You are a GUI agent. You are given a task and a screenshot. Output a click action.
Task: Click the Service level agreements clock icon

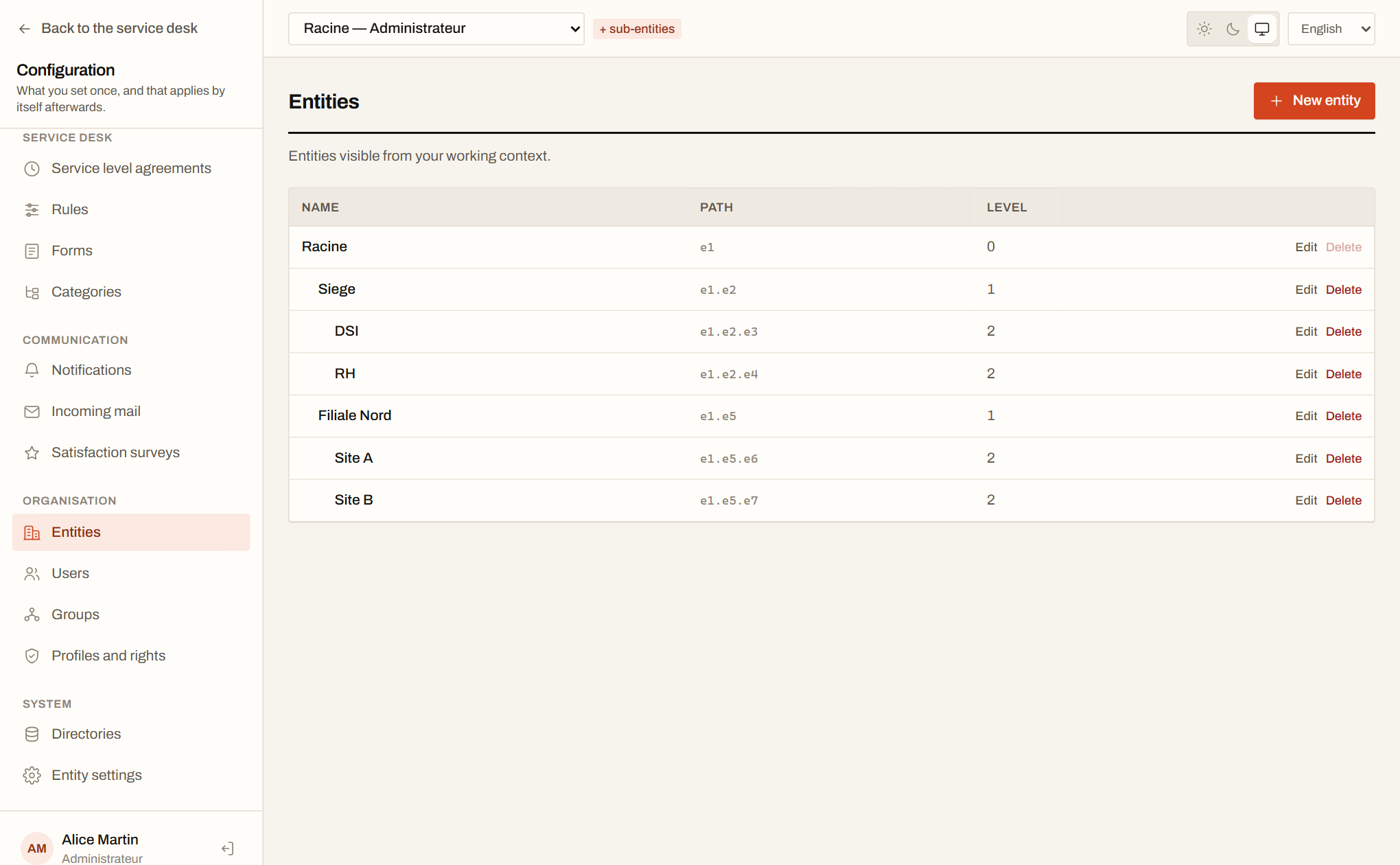click(x=32, y=169)
